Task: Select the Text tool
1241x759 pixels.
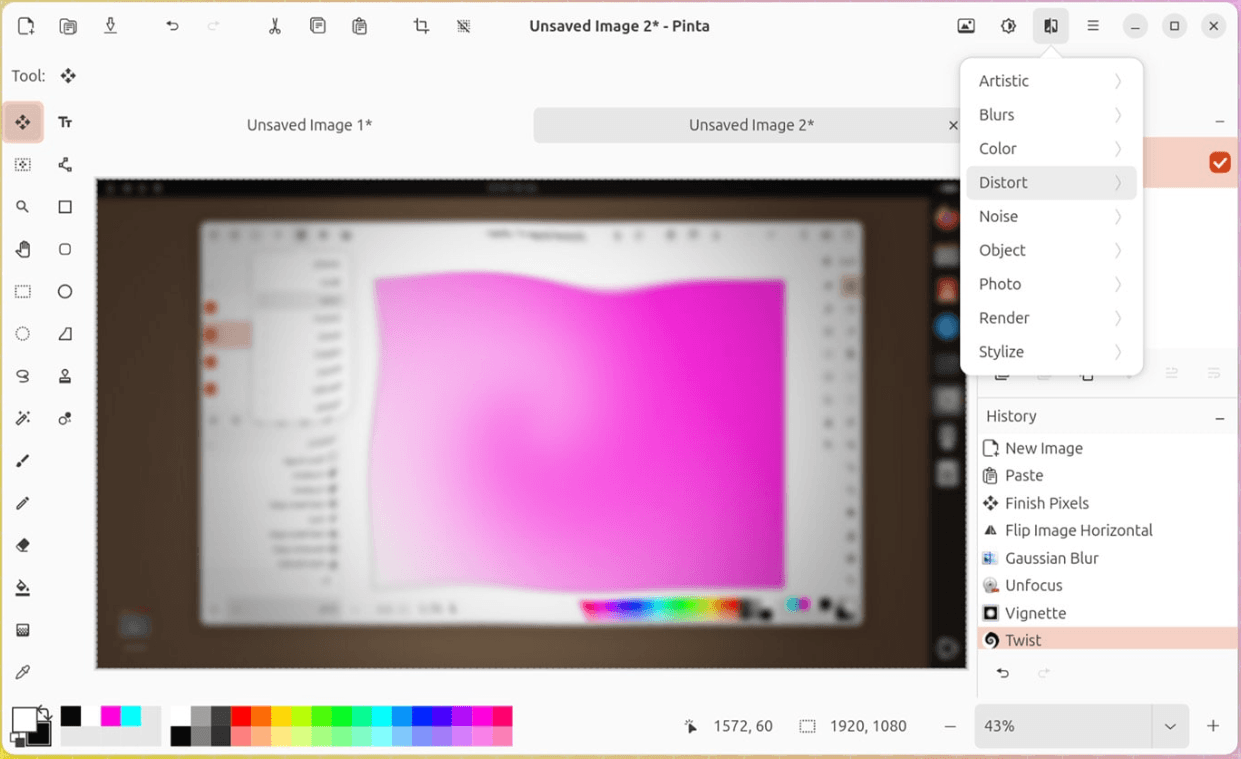Action: click(65, 122)
